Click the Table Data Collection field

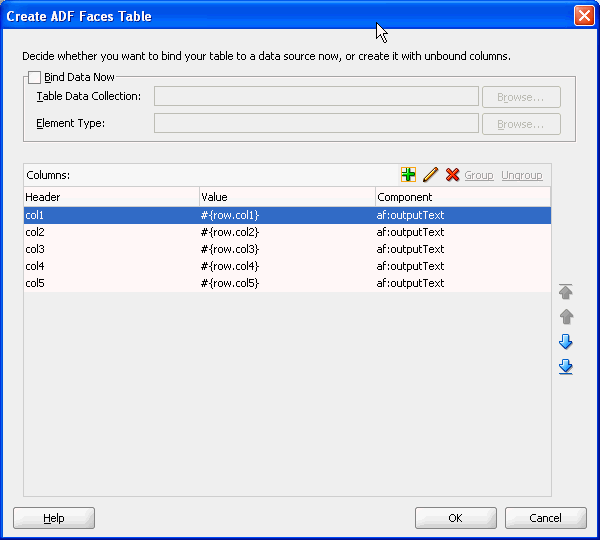coord(316,96)
